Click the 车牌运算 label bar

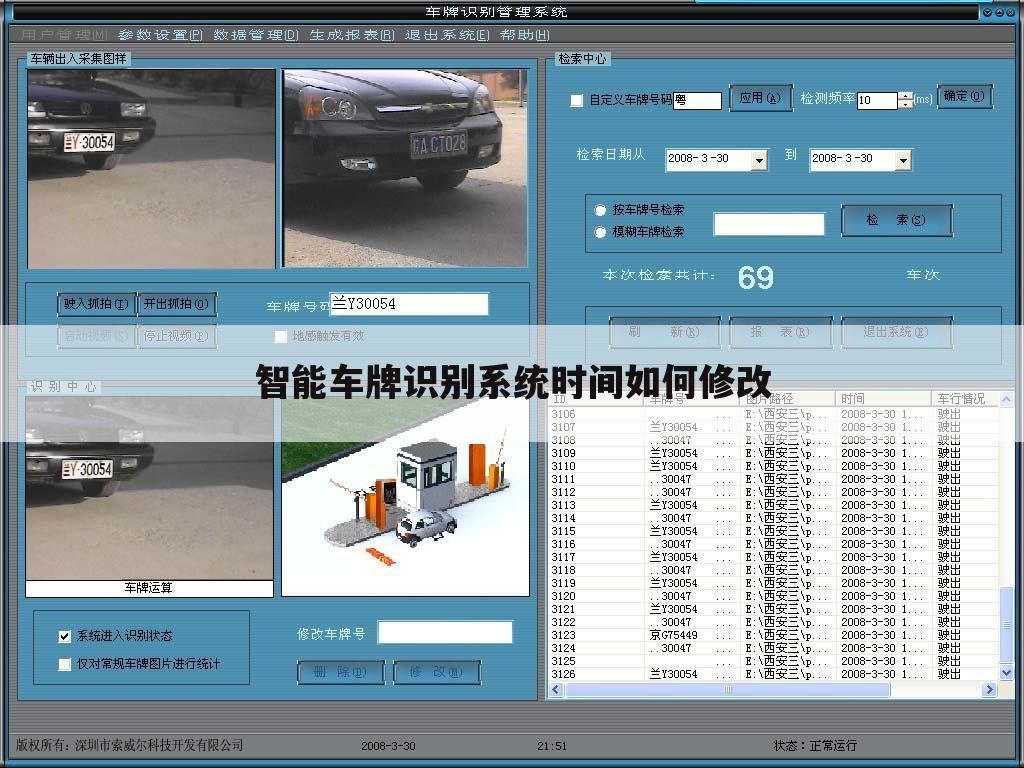(x=149, y=588)
